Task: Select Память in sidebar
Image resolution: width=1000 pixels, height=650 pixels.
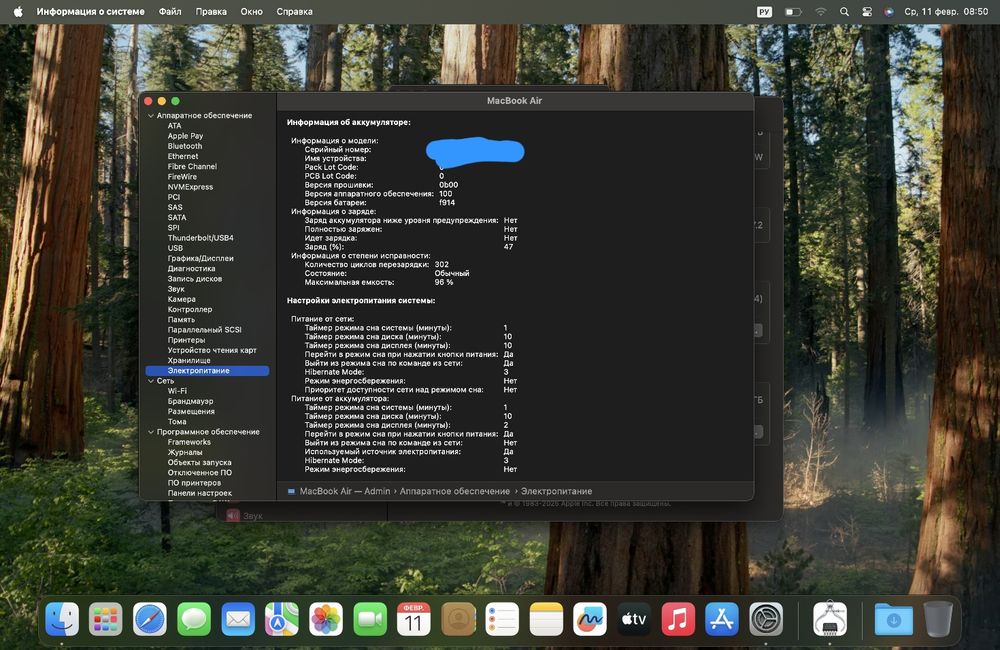Action: (x=181, y=320)
